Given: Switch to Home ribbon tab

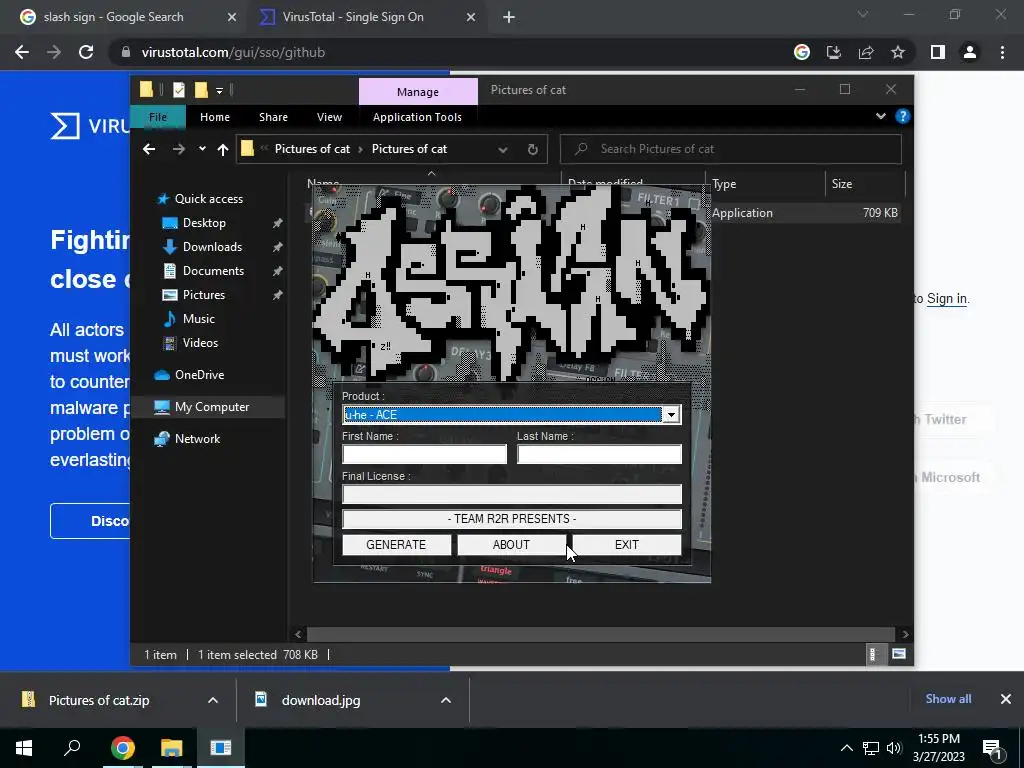Looking at the screenshot, I should click(x=215, y=117).
